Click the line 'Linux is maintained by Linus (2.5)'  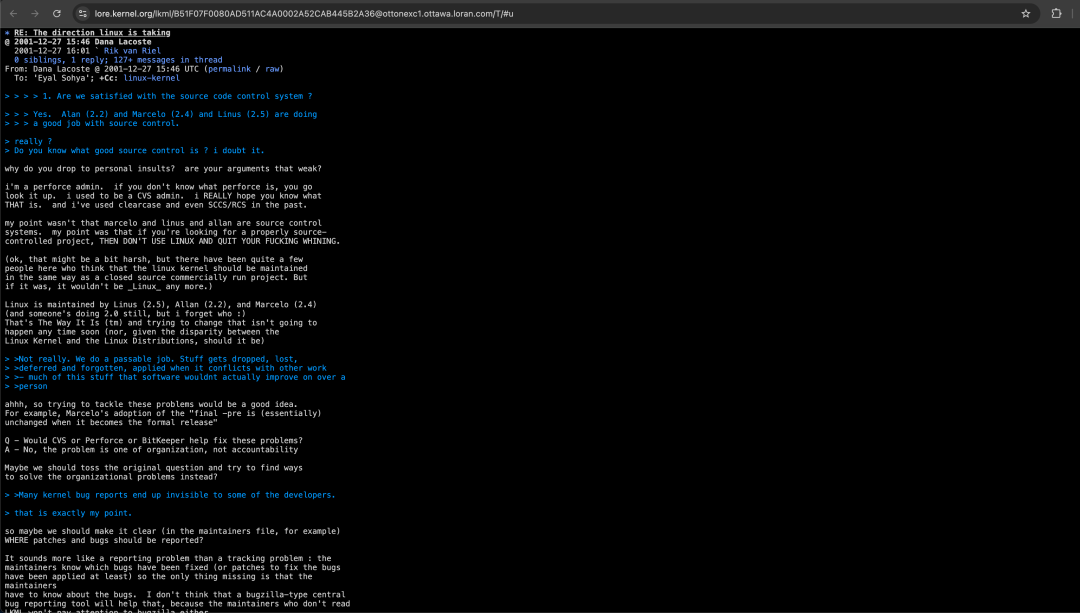coord(160,304)
